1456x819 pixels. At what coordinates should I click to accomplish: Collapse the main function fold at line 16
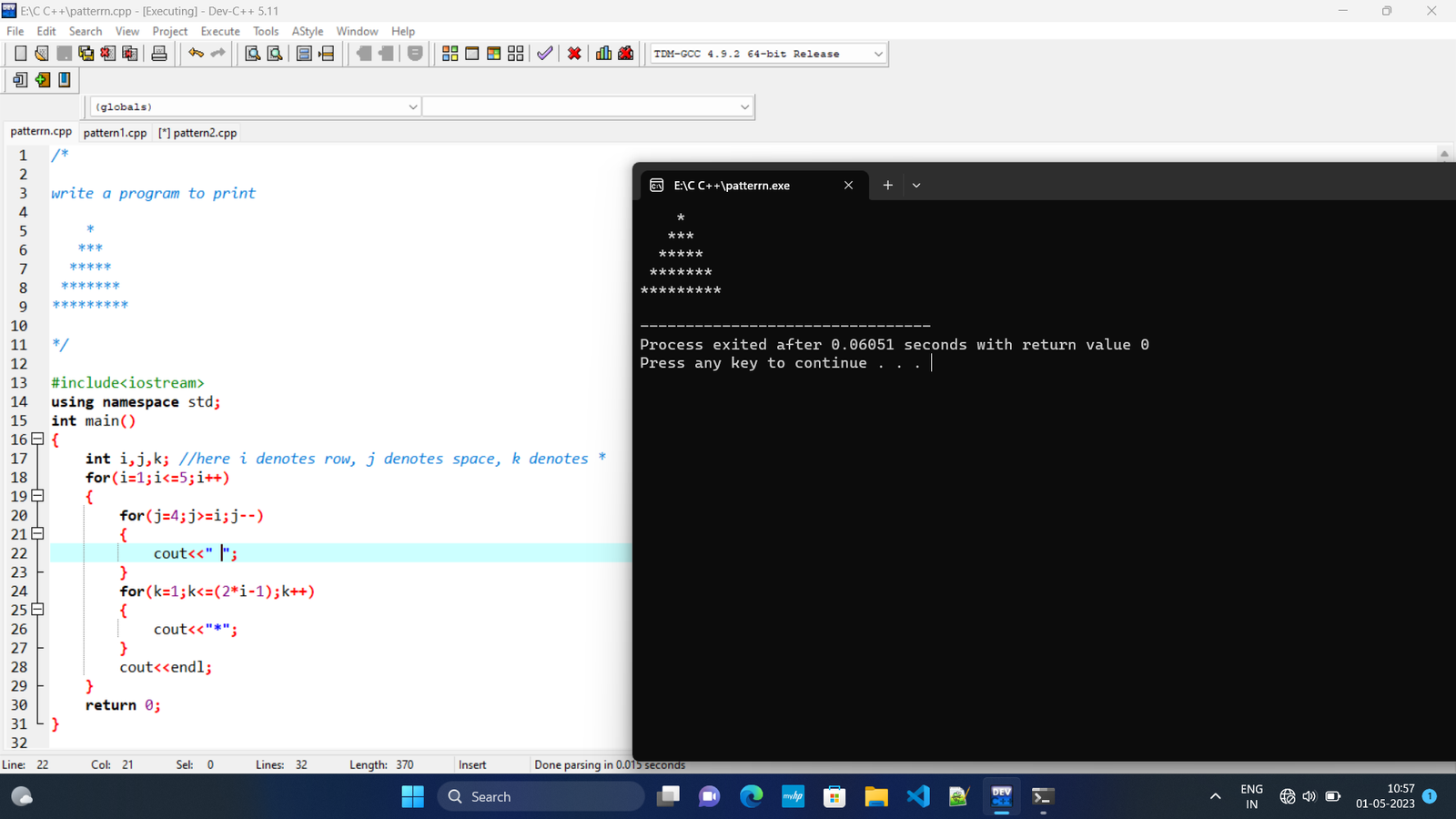point(37,440)
